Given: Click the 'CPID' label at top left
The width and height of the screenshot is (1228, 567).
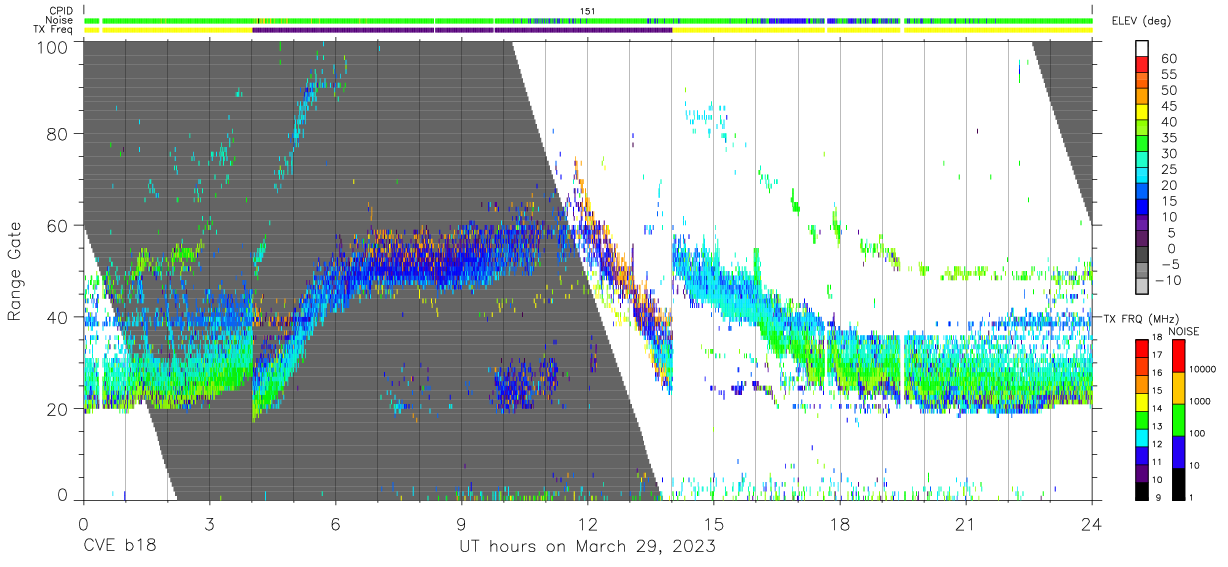Looking at the screenshot, I should 62,11.
